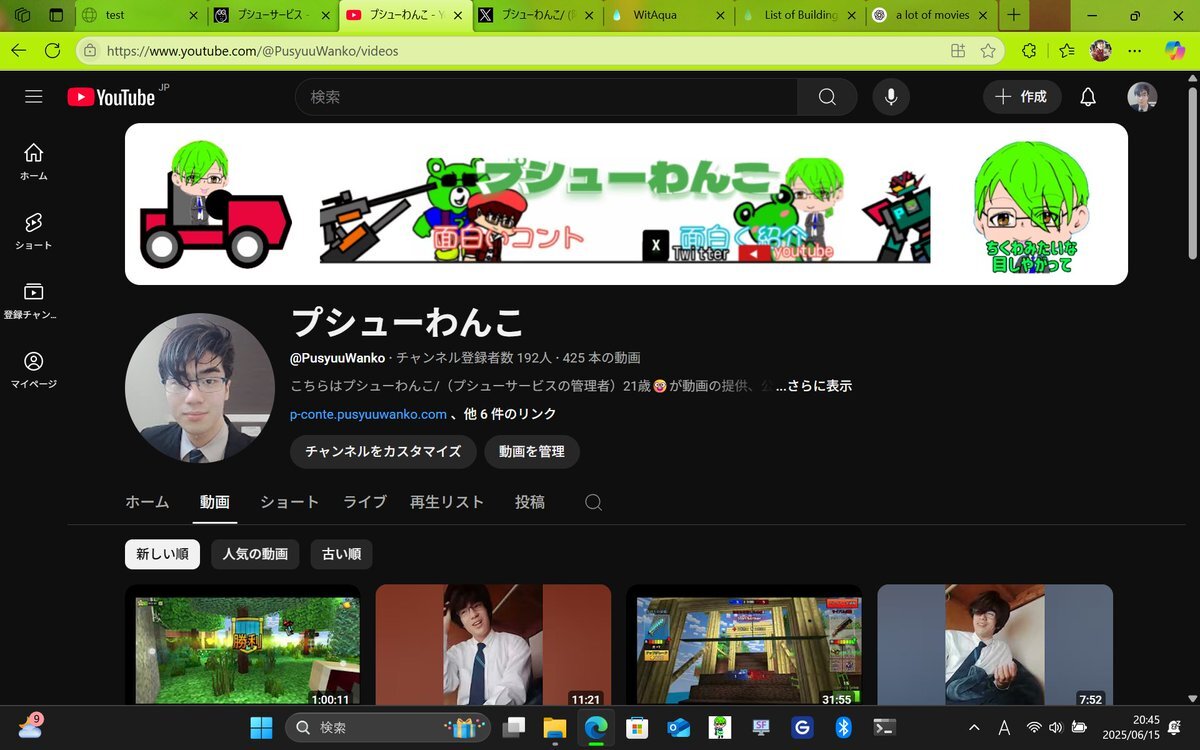Open Edge settings and more menu
This screenshot has width=1200, height=750.
pyautogui.click(x=1134, y=50)
